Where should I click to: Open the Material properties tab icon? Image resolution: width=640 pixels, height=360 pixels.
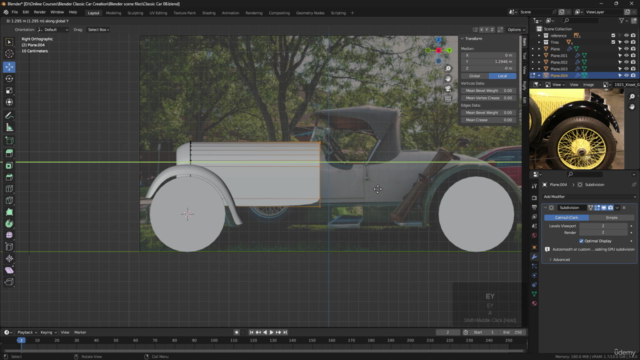[x=534, y=303]
